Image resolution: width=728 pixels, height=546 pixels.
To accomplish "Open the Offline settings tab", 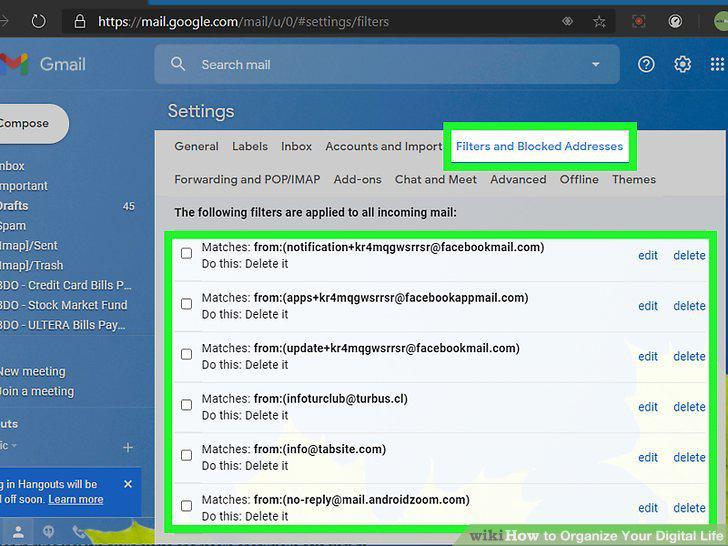I will pyautogui.click(x=579, y=180).
